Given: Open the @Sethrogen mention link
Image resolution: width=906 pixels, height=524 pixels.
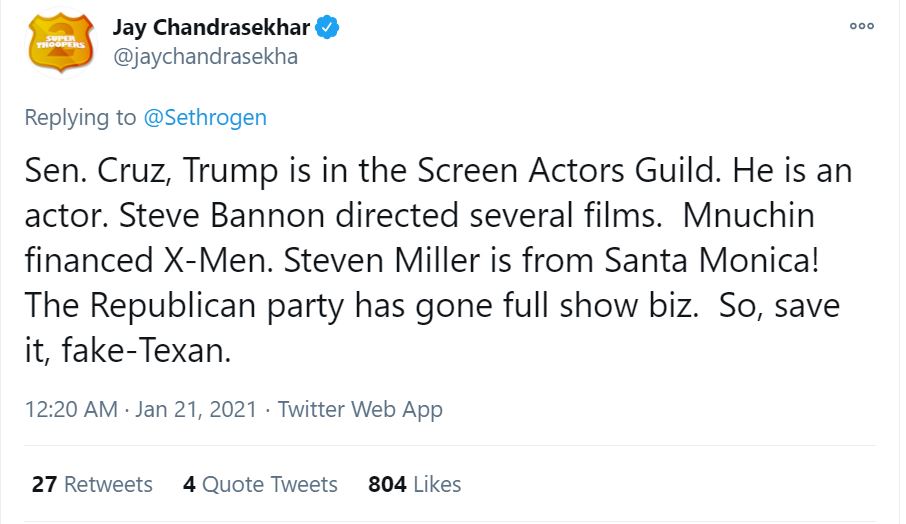Looking at the screenshot, I should coord(205,117).
